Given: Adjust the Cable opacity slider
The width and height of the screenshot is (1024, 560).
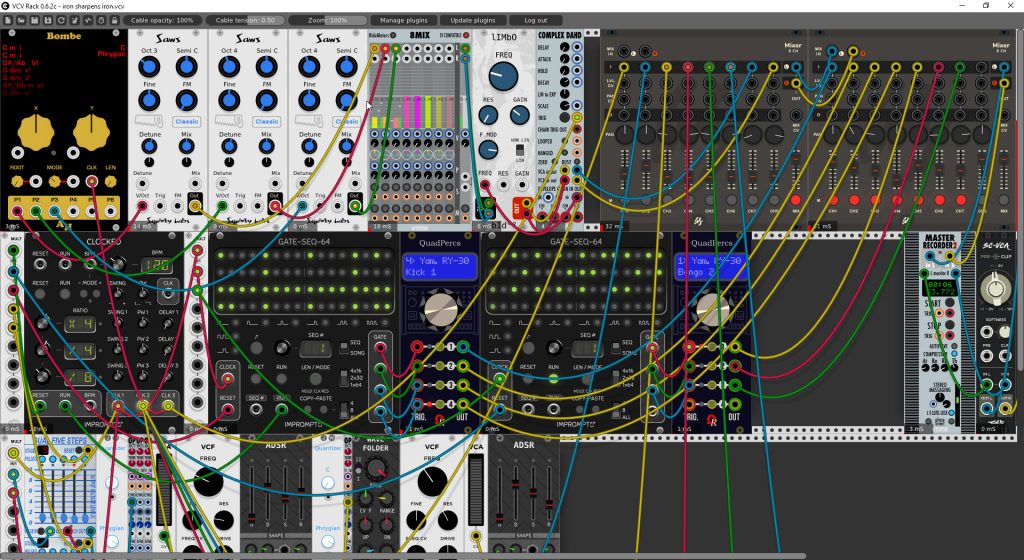Looking at the screenshot, I should point(162,20).
